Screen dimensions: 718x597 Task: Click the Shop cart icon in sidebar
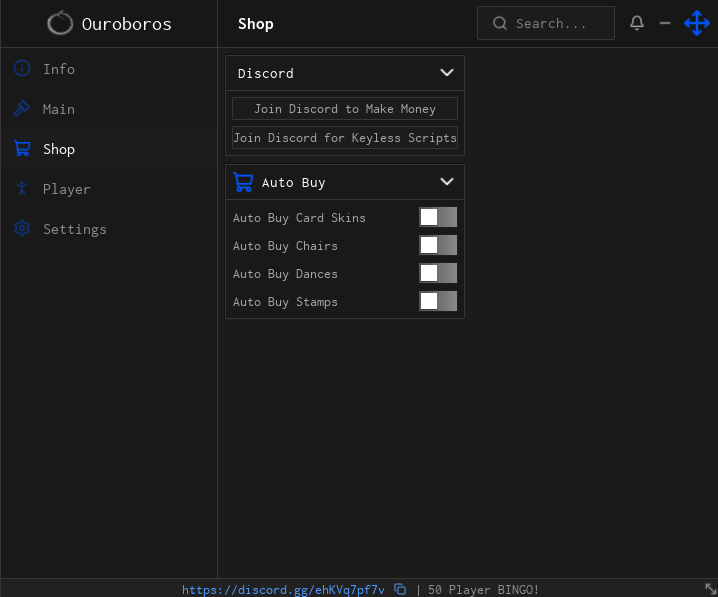tap(22, 148)
